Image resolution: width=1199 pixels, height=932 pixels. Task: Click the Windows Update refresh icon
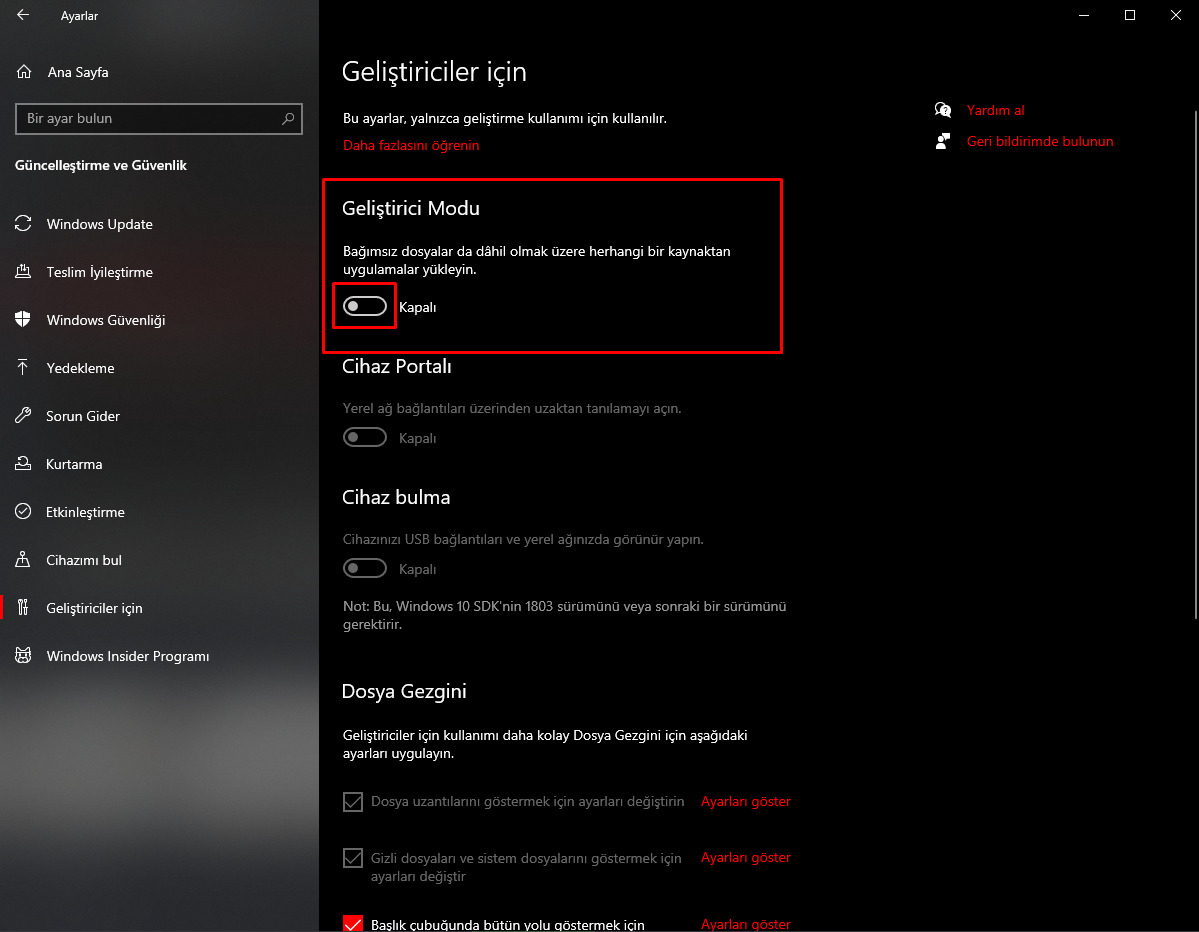click(x=23, y=223)
